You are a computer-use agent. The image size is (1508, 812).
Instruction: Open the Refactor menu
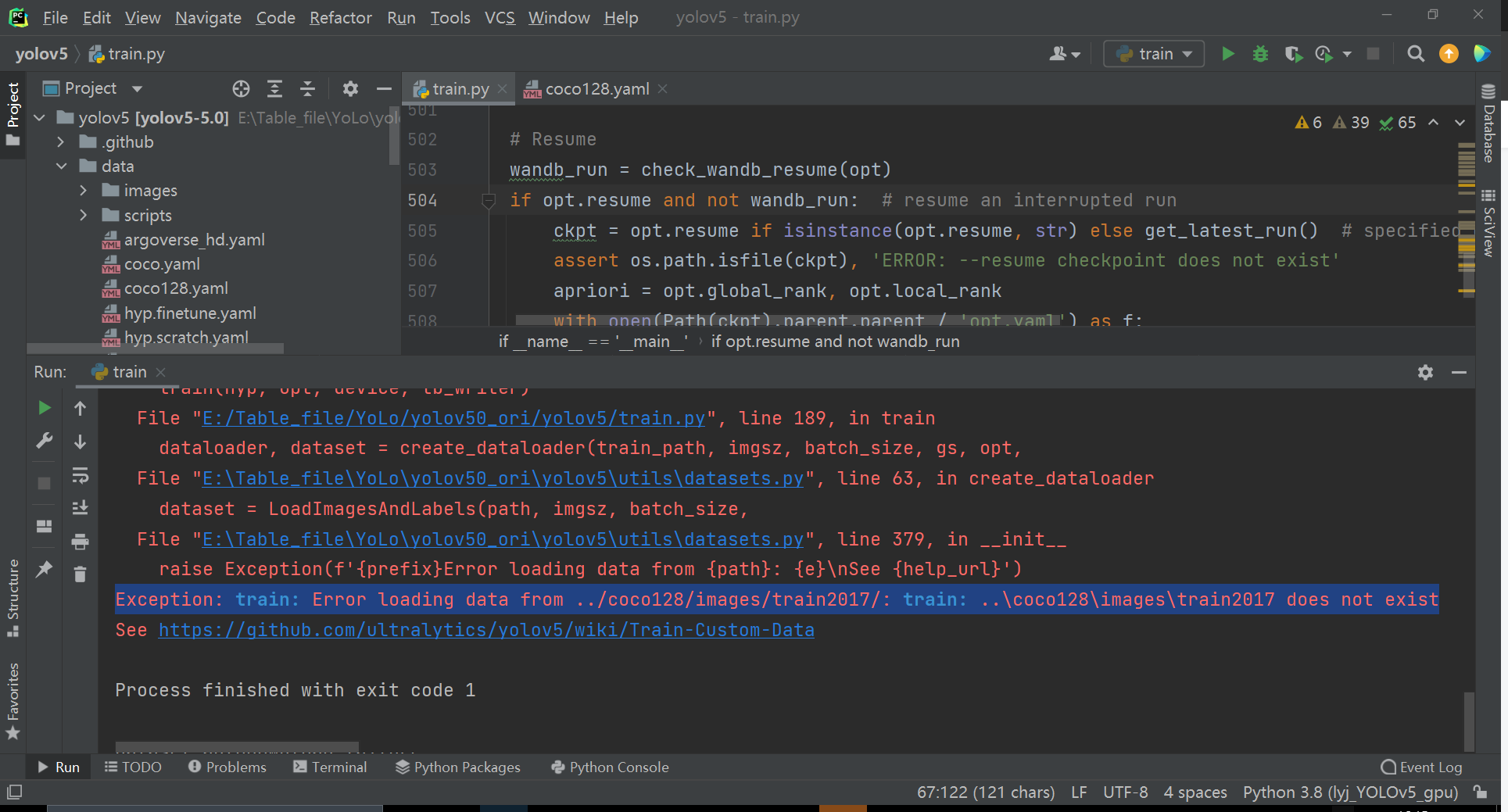point(340,17)
